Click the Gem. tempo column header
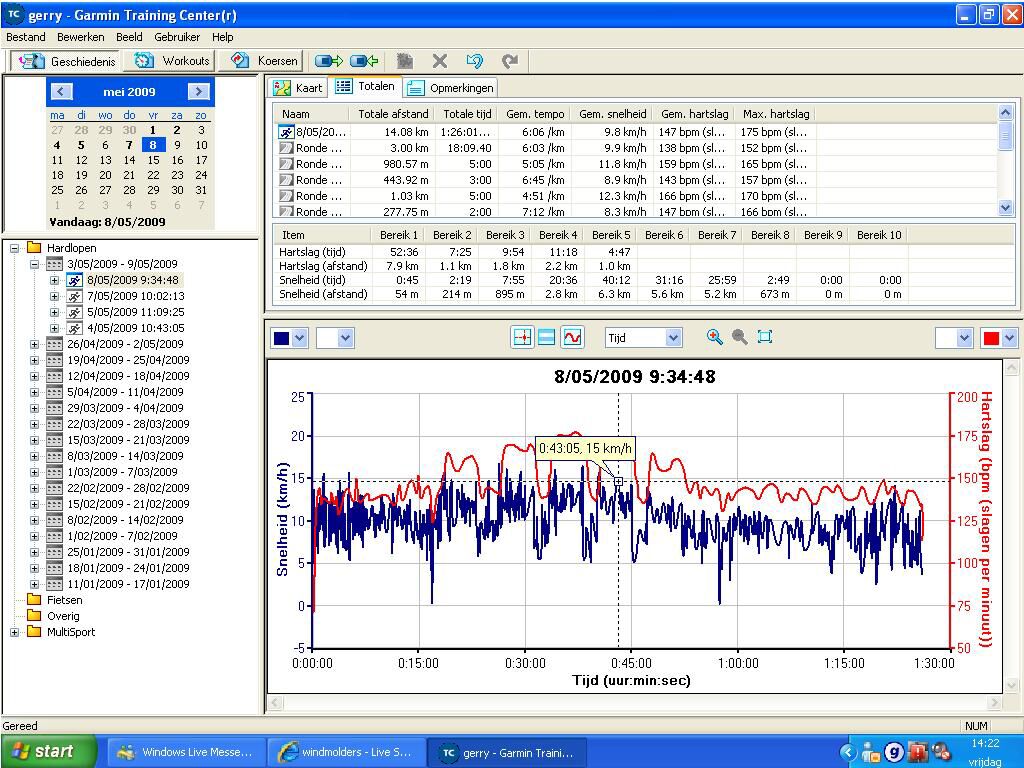Viewport: 1024px width, 768px height. [535, 114]
